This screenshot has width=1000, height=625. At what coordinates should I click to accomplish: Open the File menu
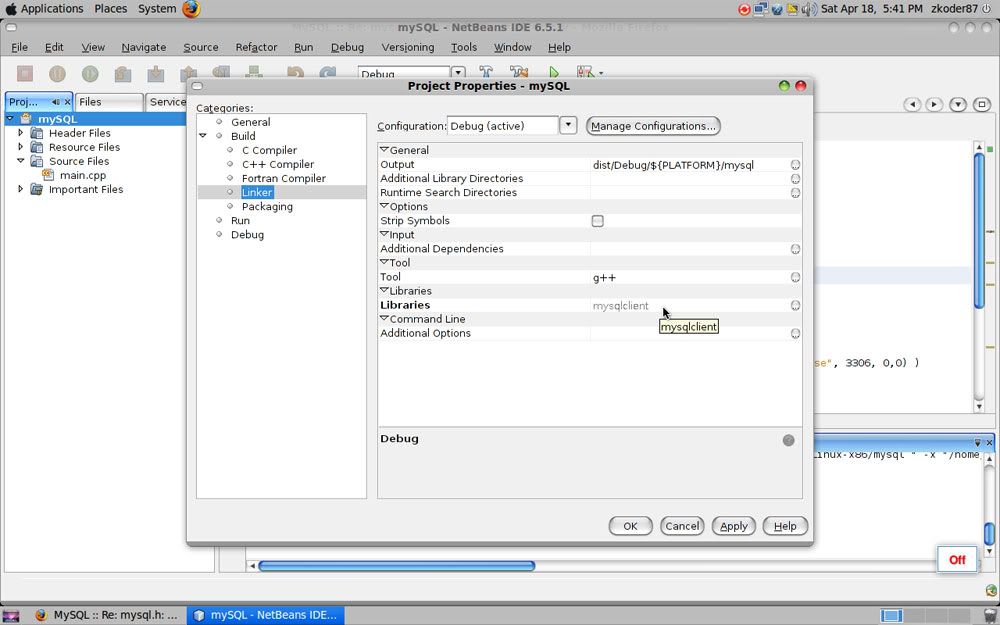19,47
